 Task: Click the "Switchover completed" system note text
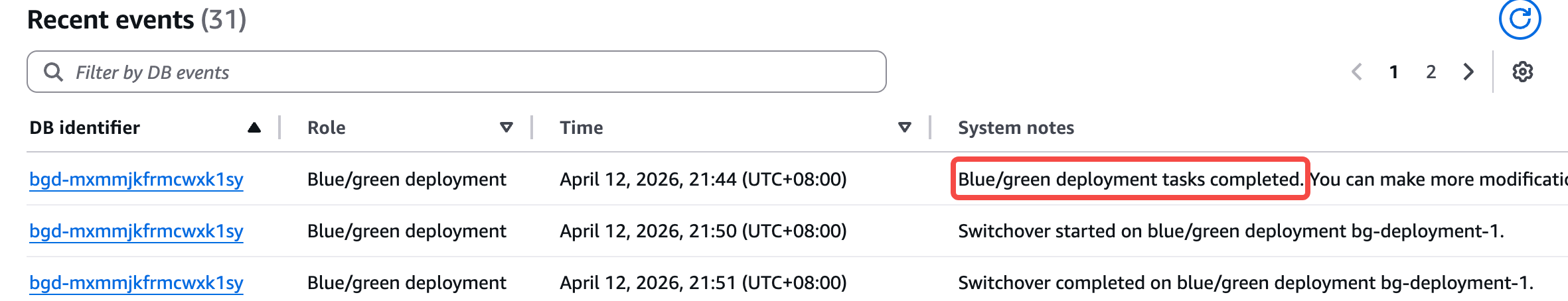pos(1245,282)
